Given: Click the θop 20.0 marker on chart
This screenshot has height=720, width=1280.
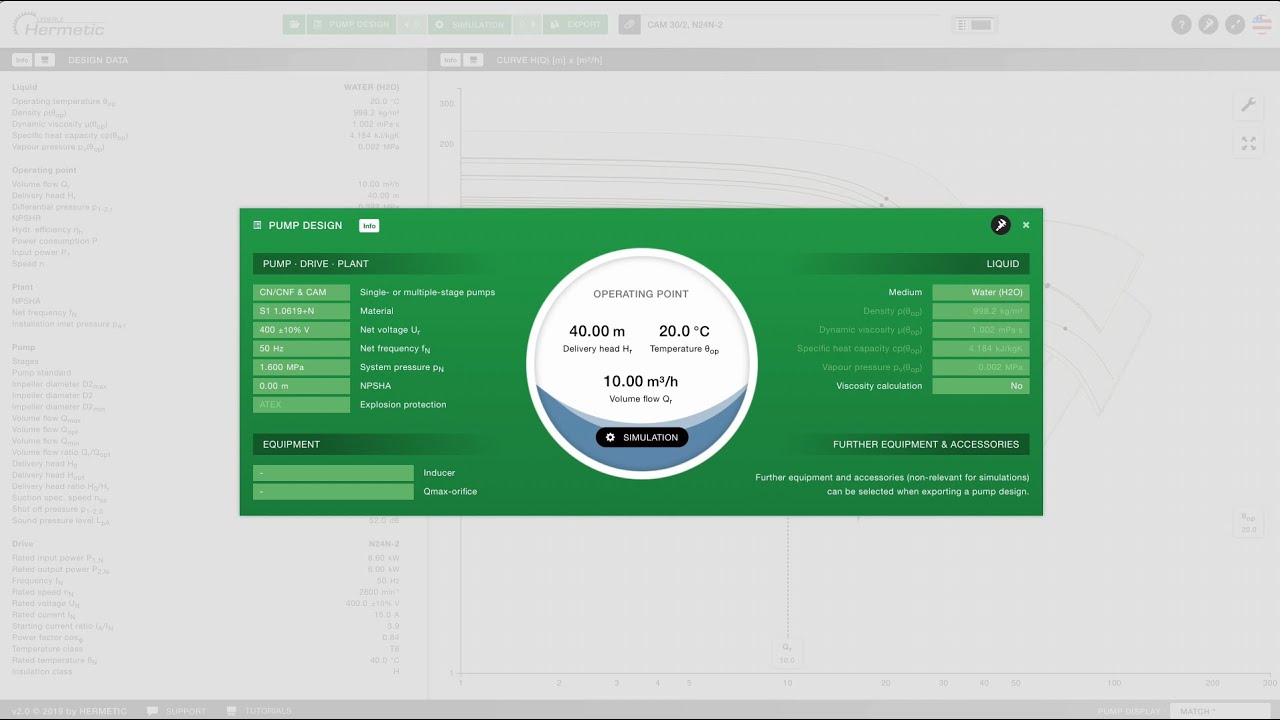Looking at the screenshot, I should point(1248,523).
